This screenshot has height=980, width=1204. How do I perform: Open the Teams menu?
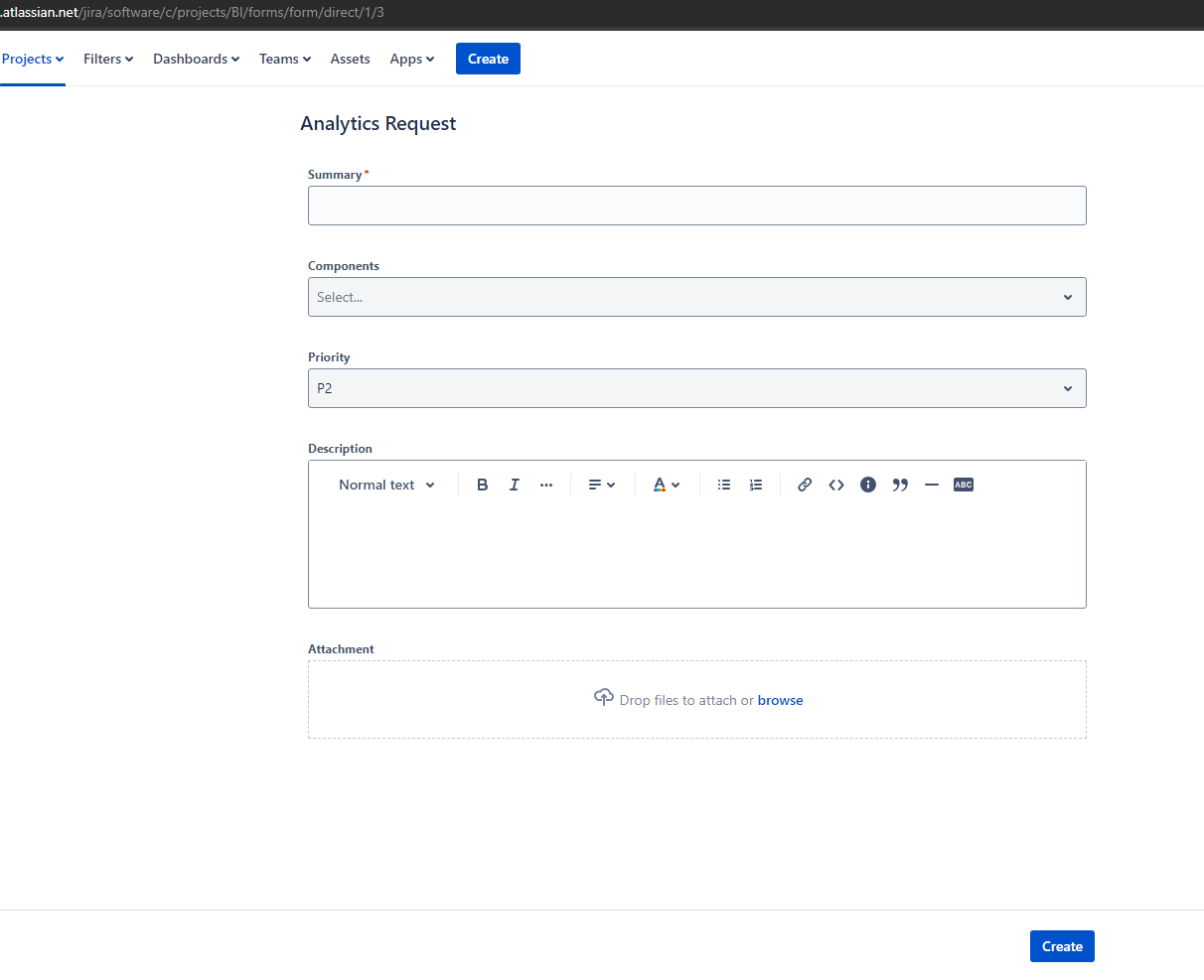[285, 59]
